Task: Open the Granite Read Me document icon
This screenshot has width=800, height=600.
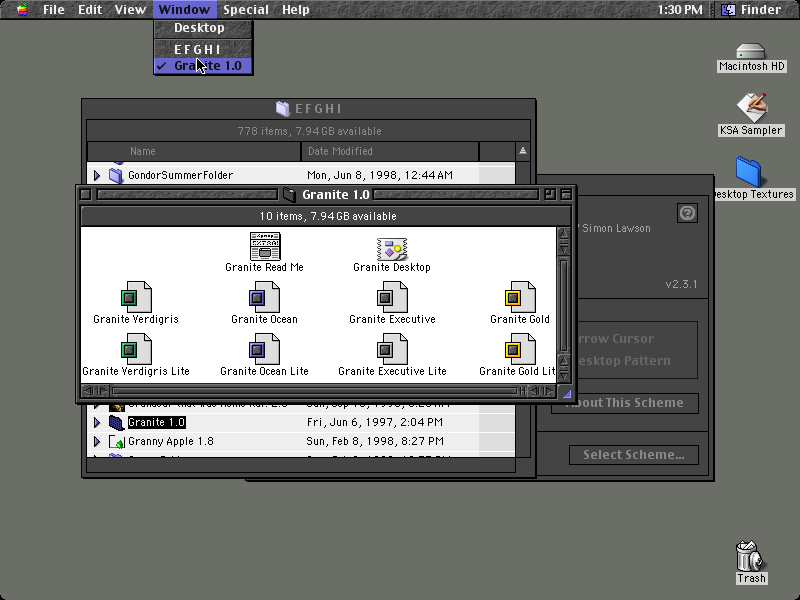Action: pos(265,246)
